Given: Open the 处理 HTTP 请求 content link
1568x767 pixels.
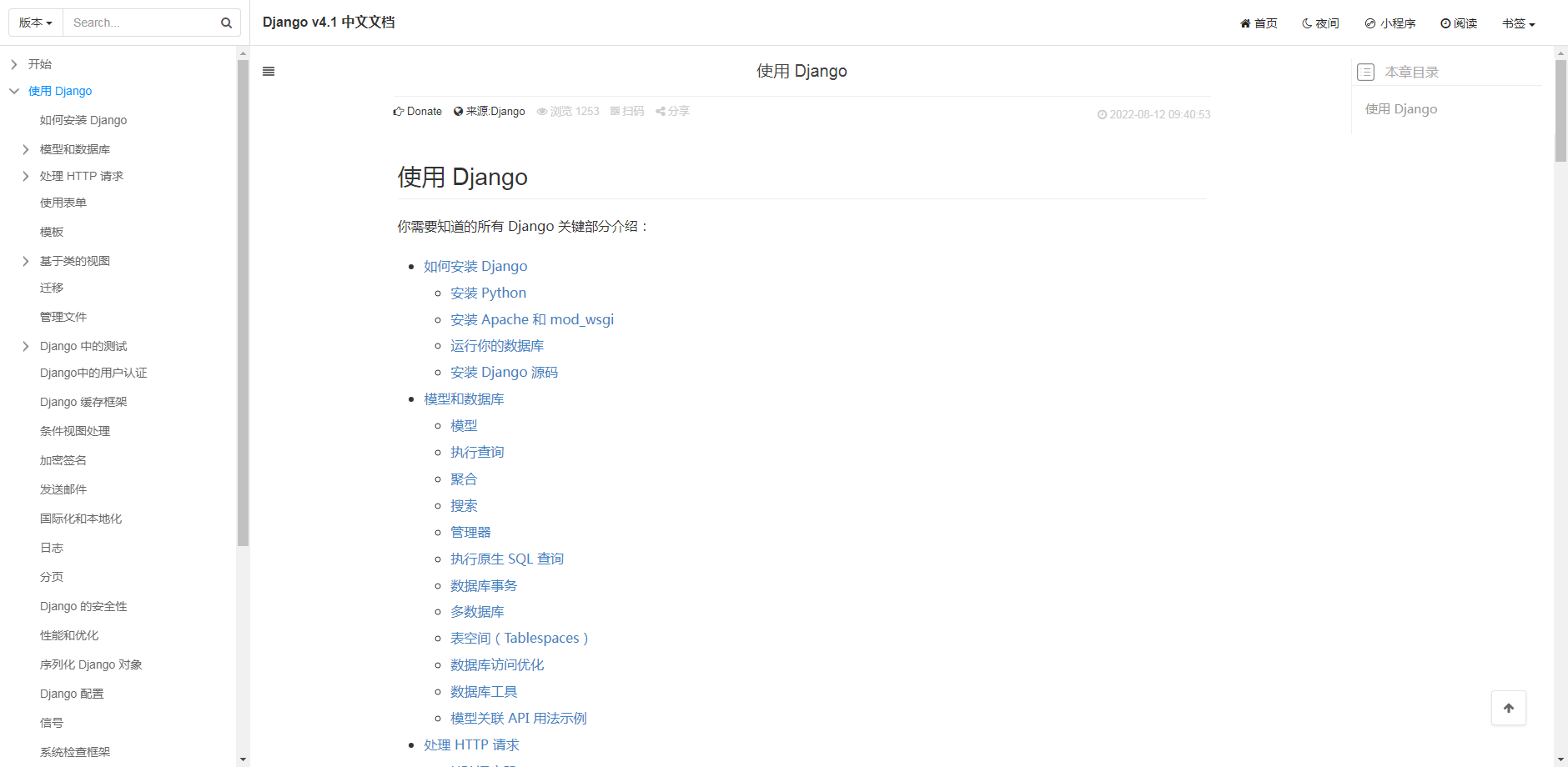Looking at the screenshot, I should [x=471, y=745].
